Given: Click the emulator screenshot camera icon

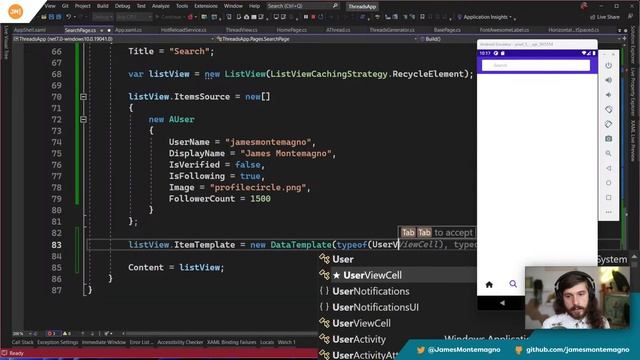Looking at the screenshot, I should [x=609, y=139].
